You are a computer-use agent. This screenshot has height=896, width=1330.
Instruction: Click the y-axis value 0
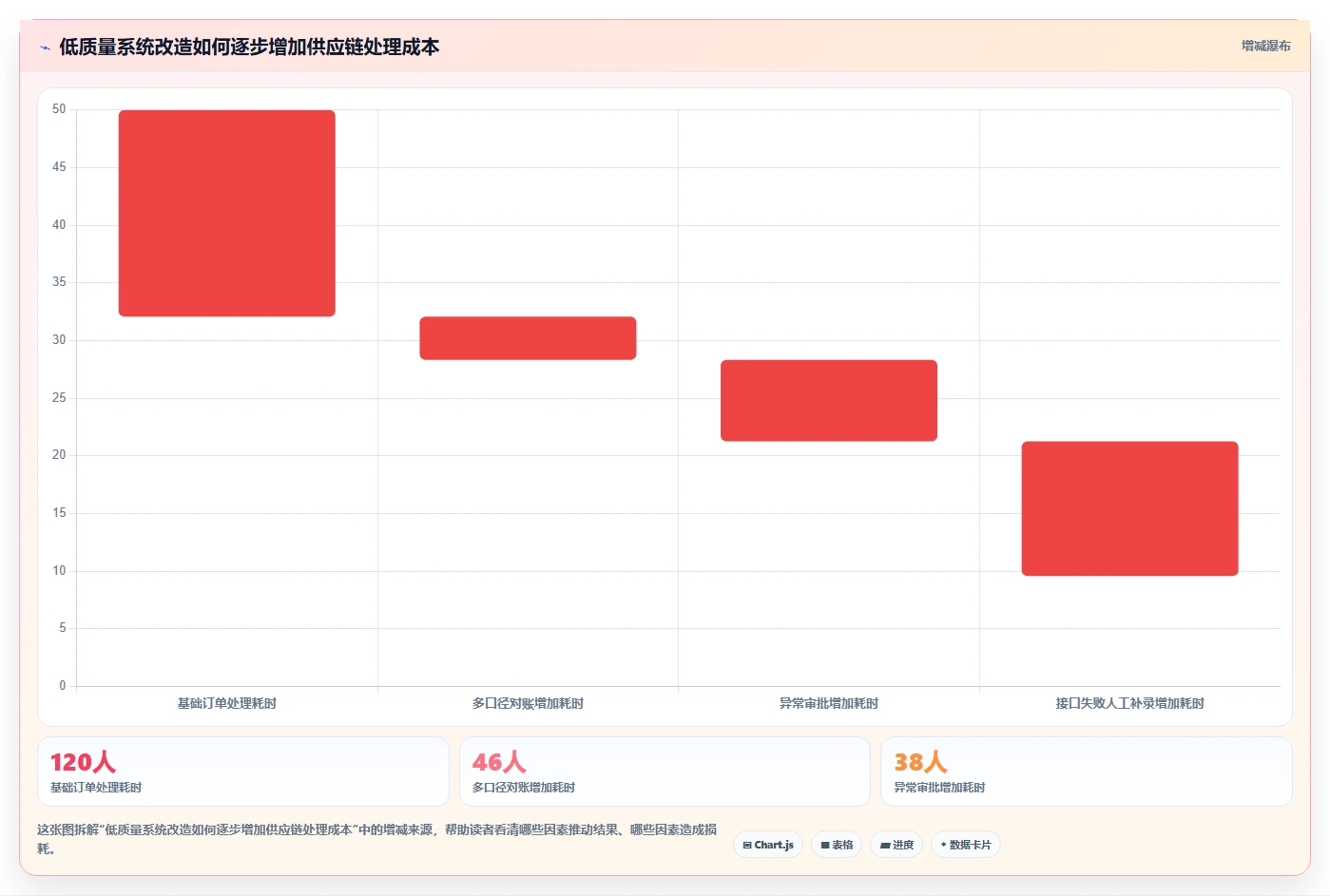point(63,685)
